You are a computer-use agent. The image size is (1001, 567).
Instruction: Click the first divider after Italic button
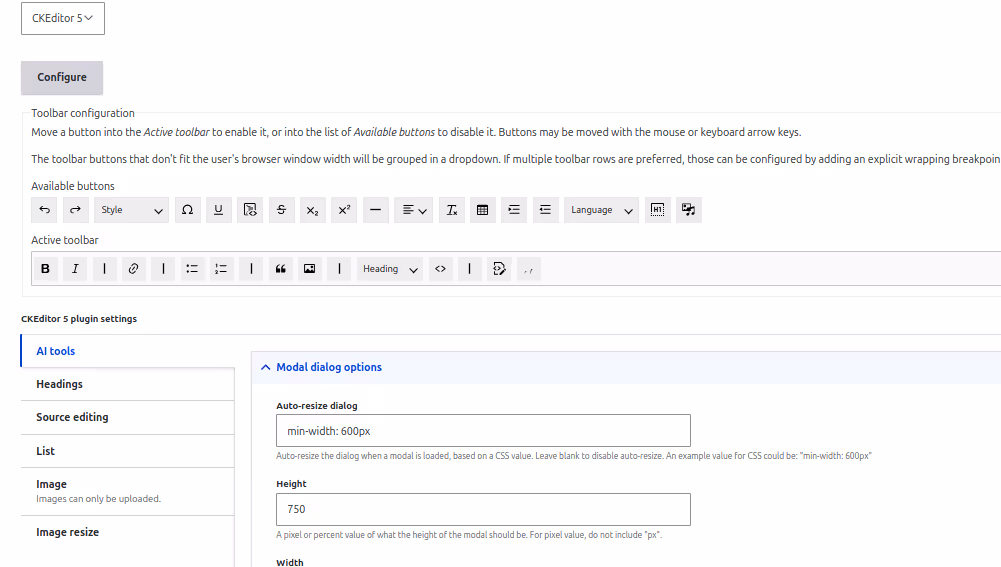pos(104,269)
